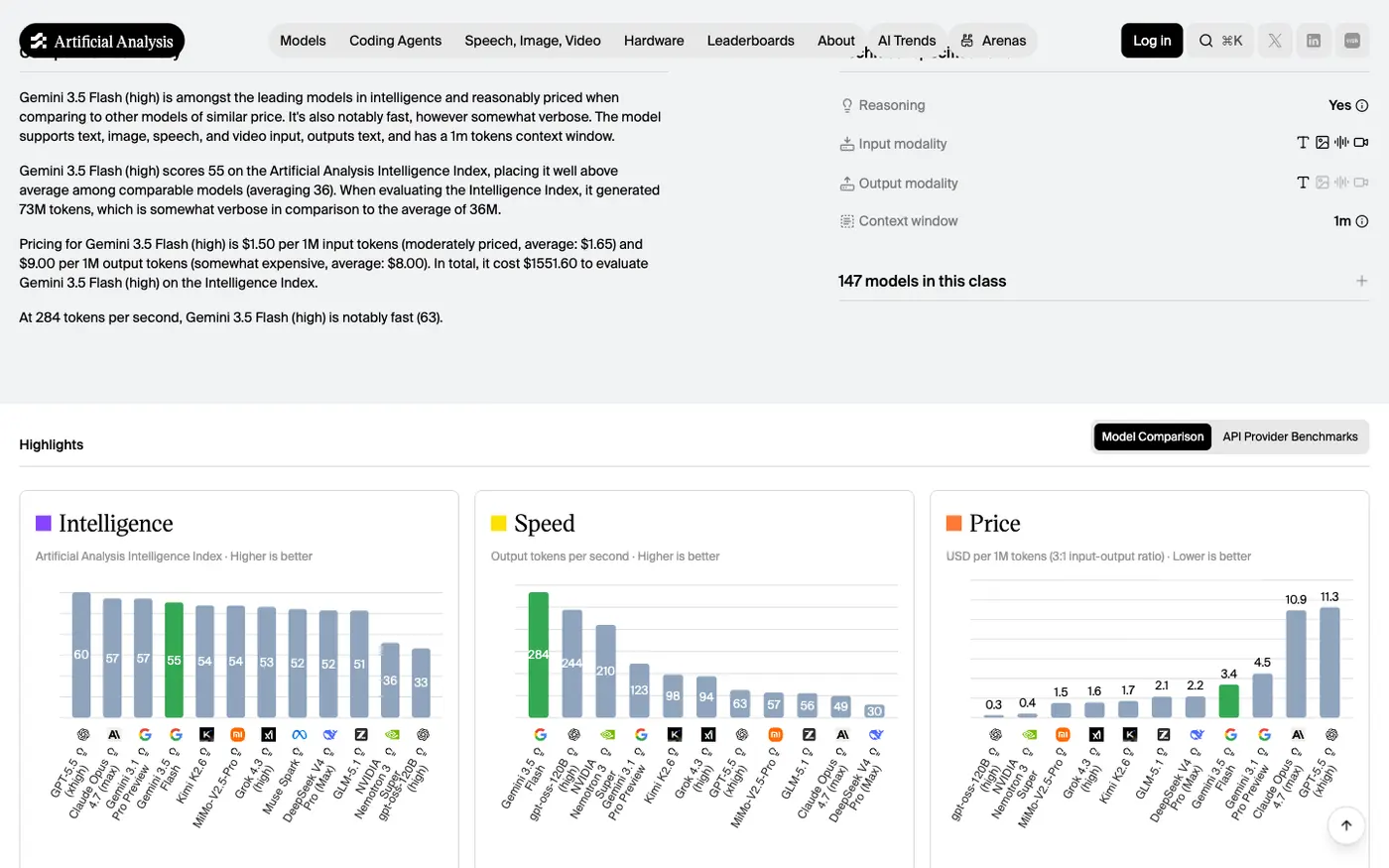The width and height of the screenshot is (1389, 868).
Task: Click the green 284 bar in Speed chart
Action: 539,655
